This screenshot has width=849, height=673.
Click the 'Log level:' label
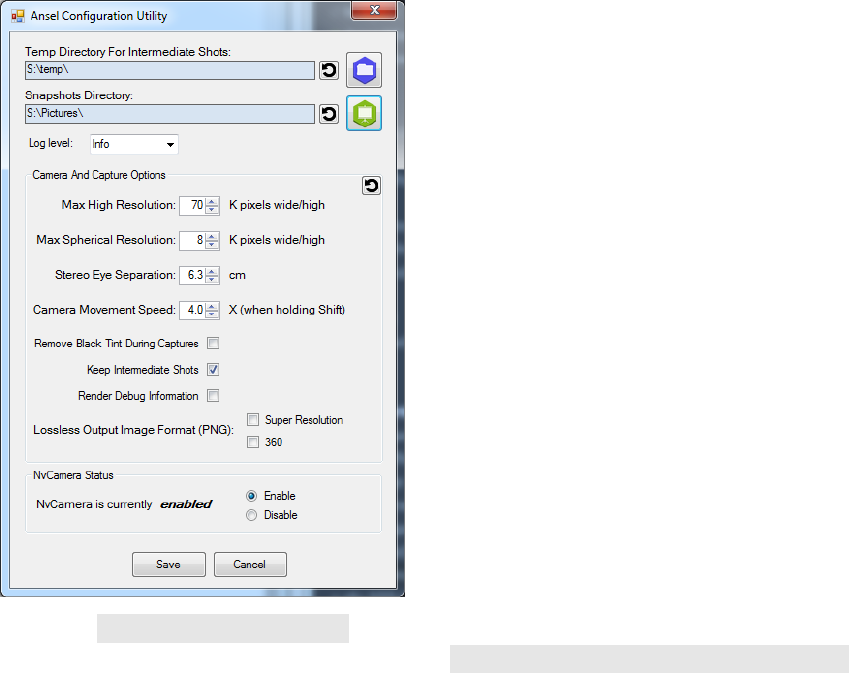click(x=51, y=143)
